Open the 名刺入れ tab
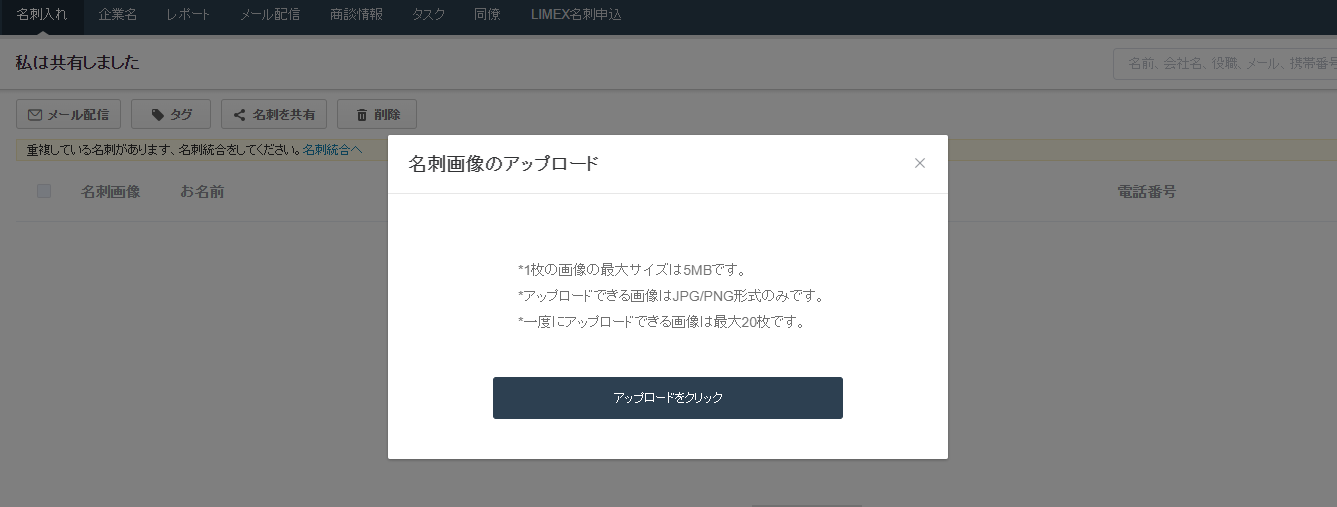1337x507 pixels. [42, 15]
